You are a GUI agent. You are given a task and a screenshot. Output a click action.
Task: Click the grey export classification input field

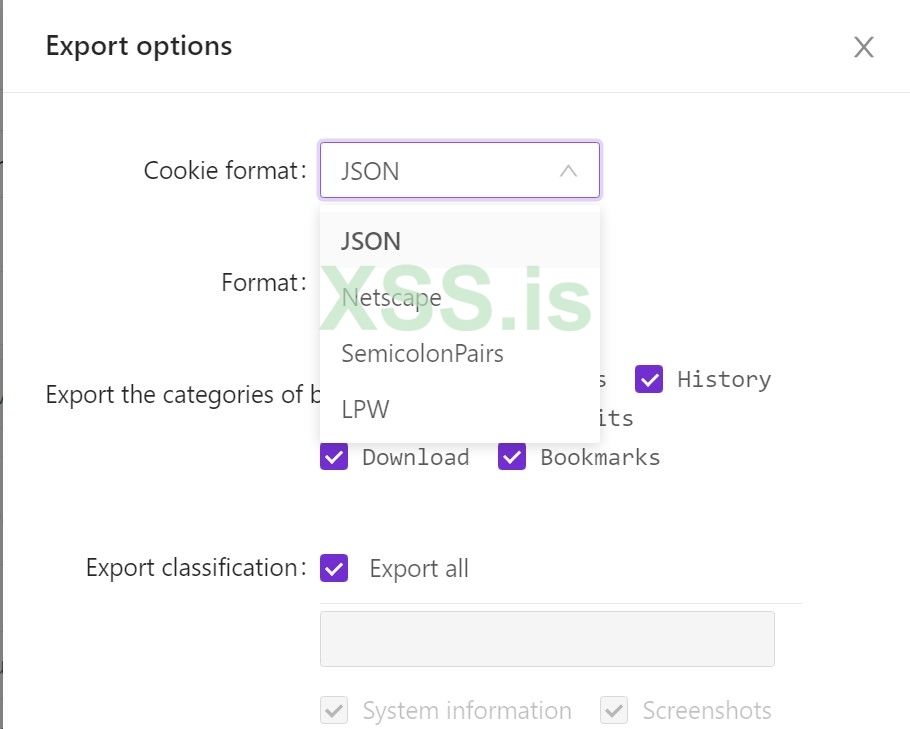547,639
